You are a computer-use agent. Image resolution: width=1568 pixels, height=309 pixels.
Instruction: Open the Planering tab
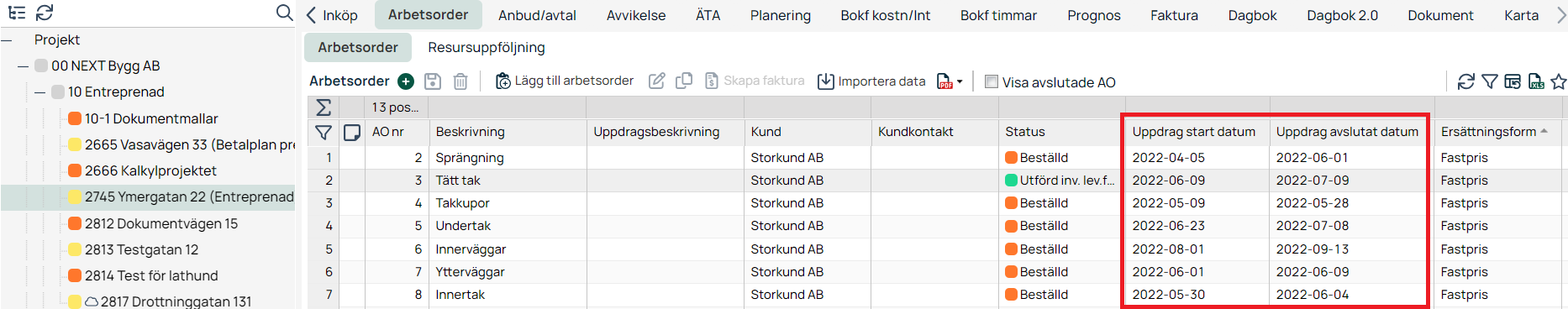point(781,15)
